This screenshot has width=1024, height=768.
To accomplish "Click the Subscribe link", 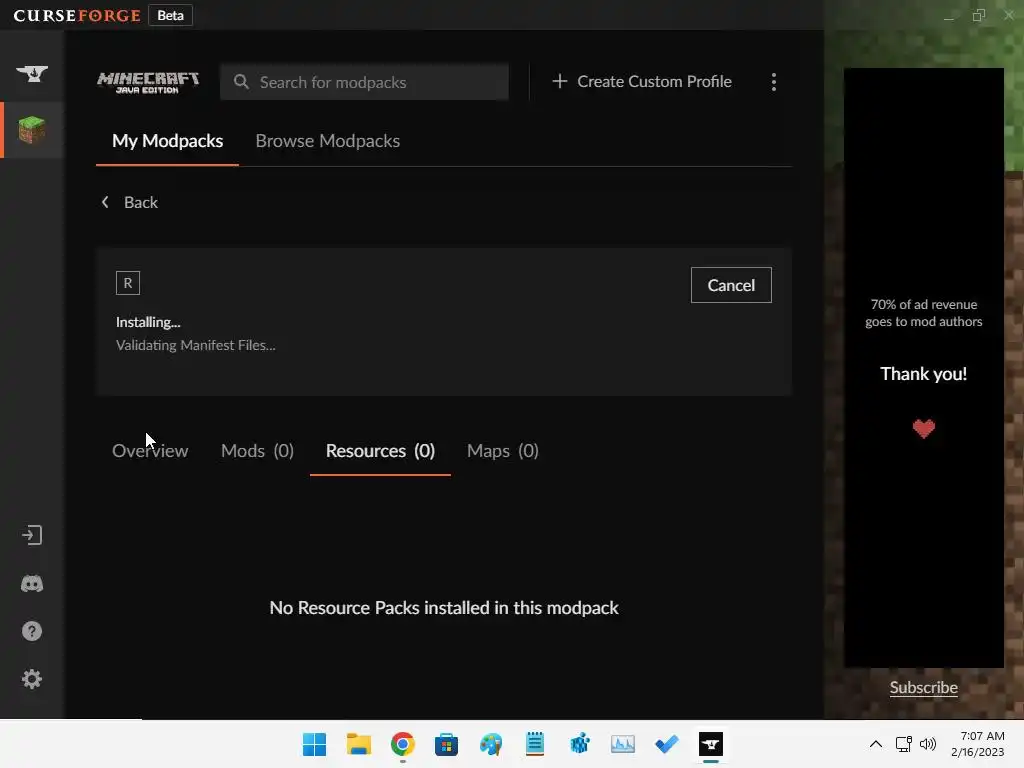I will [923, 688].
